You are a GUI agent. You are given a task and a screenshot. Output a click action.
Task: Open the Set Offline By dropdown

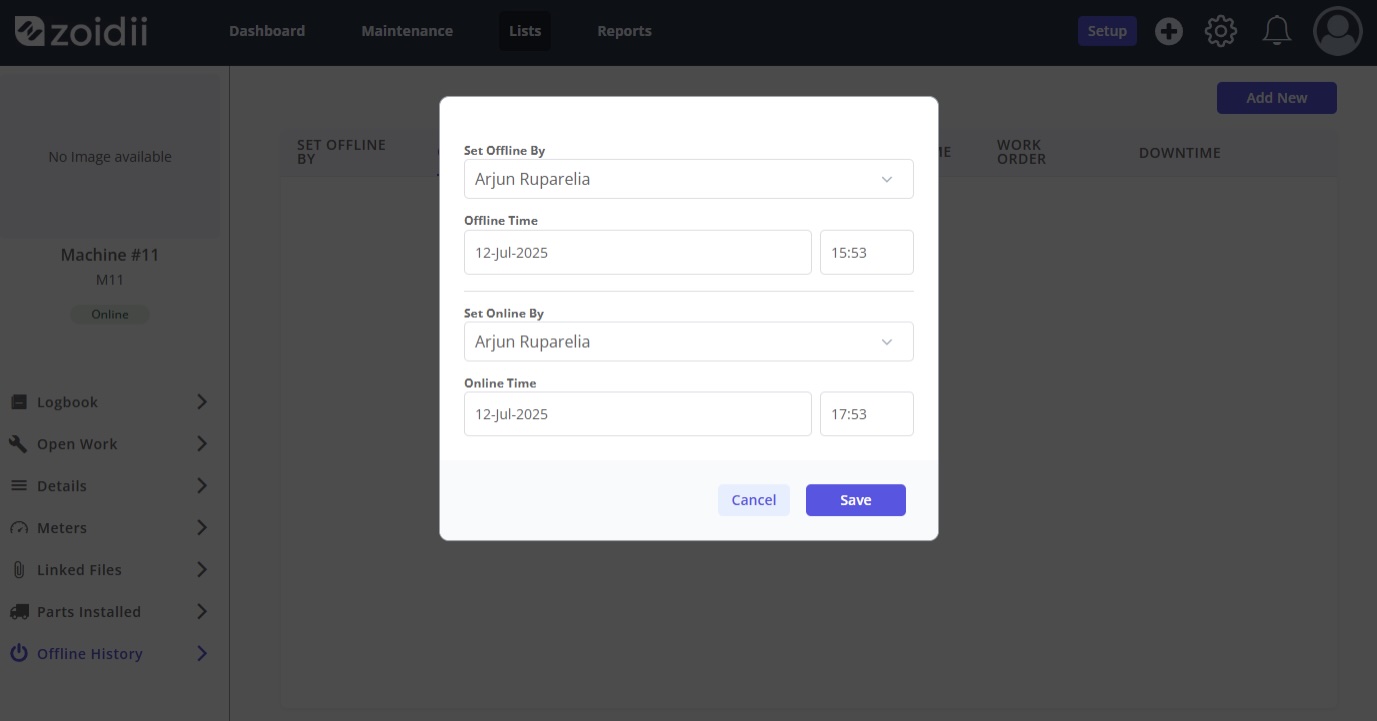pos(688,179)
